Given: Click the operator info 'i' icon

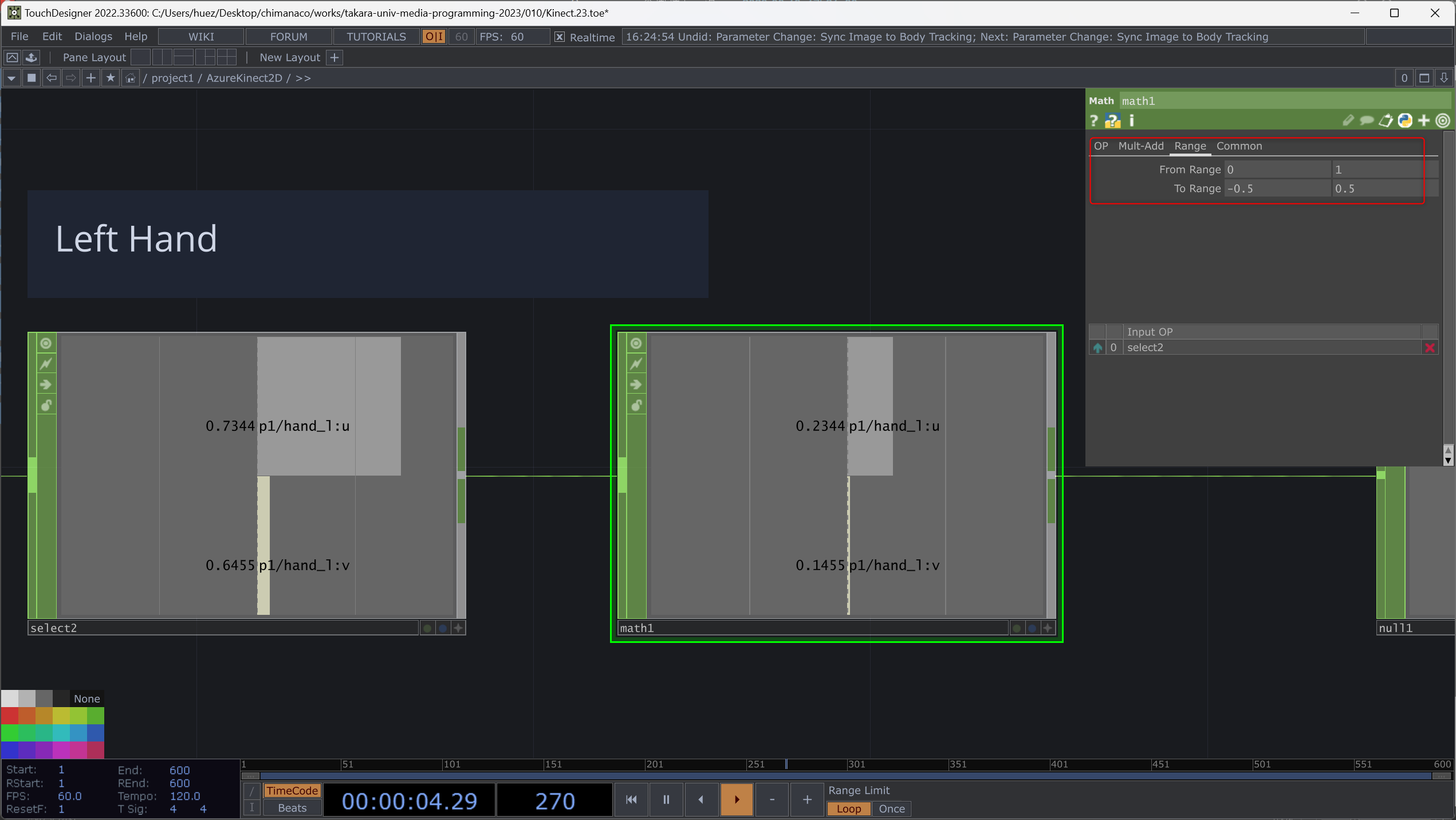Looking at the screenshot, I should click(1131, 121).
